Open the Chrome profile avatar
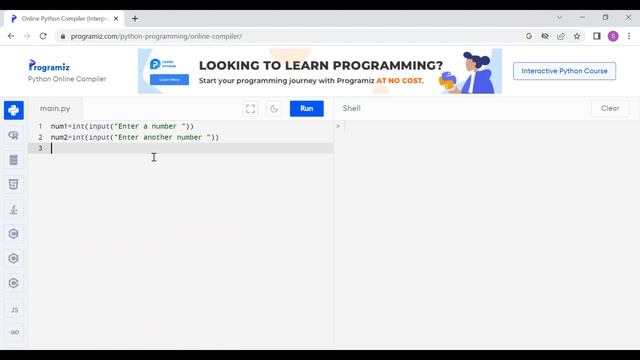This screenshot has width=640, height=360. pyautogui.click(x=613, y=36)
